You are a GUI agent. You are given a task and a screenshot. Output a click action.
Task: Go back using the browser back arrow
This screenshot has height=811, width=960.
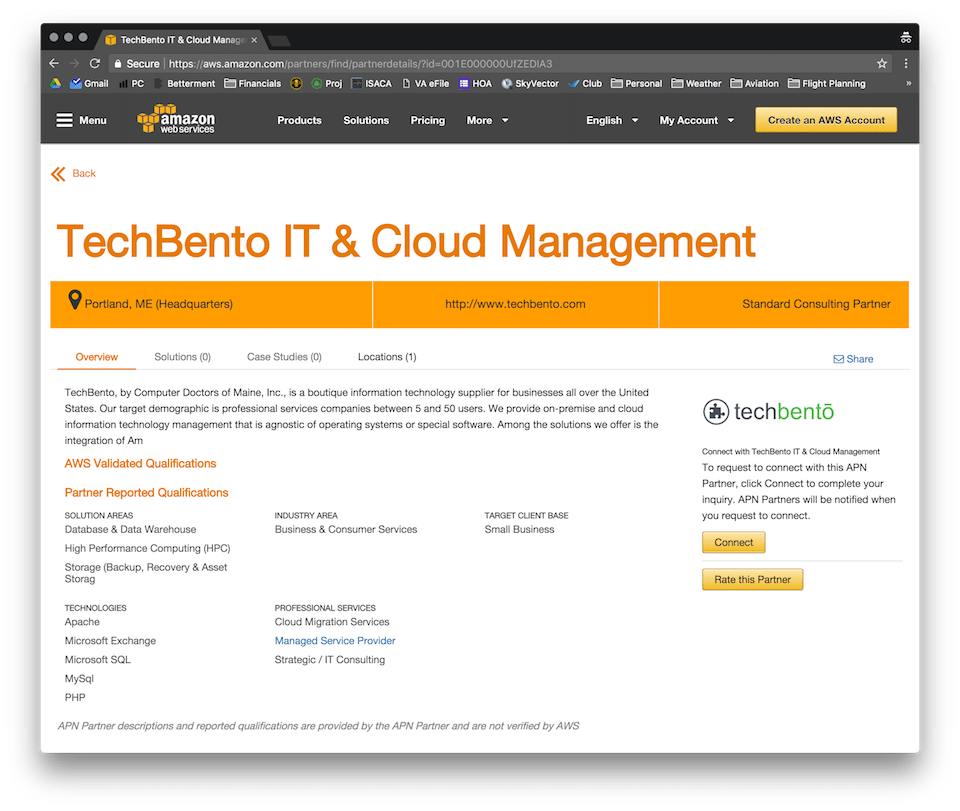tap(54, 63)
